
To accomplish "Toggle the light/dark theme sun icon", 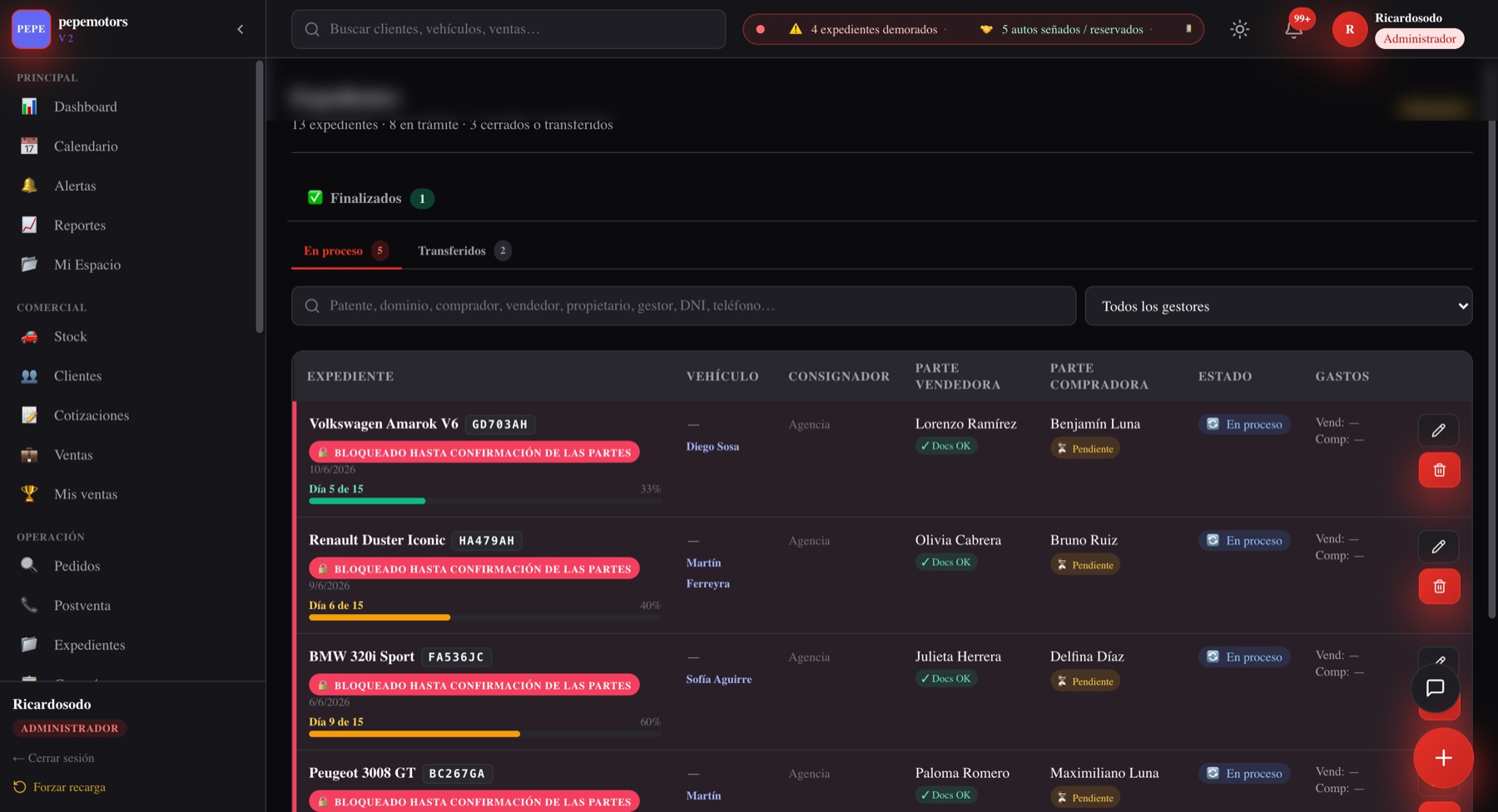I will point(1239,29).
